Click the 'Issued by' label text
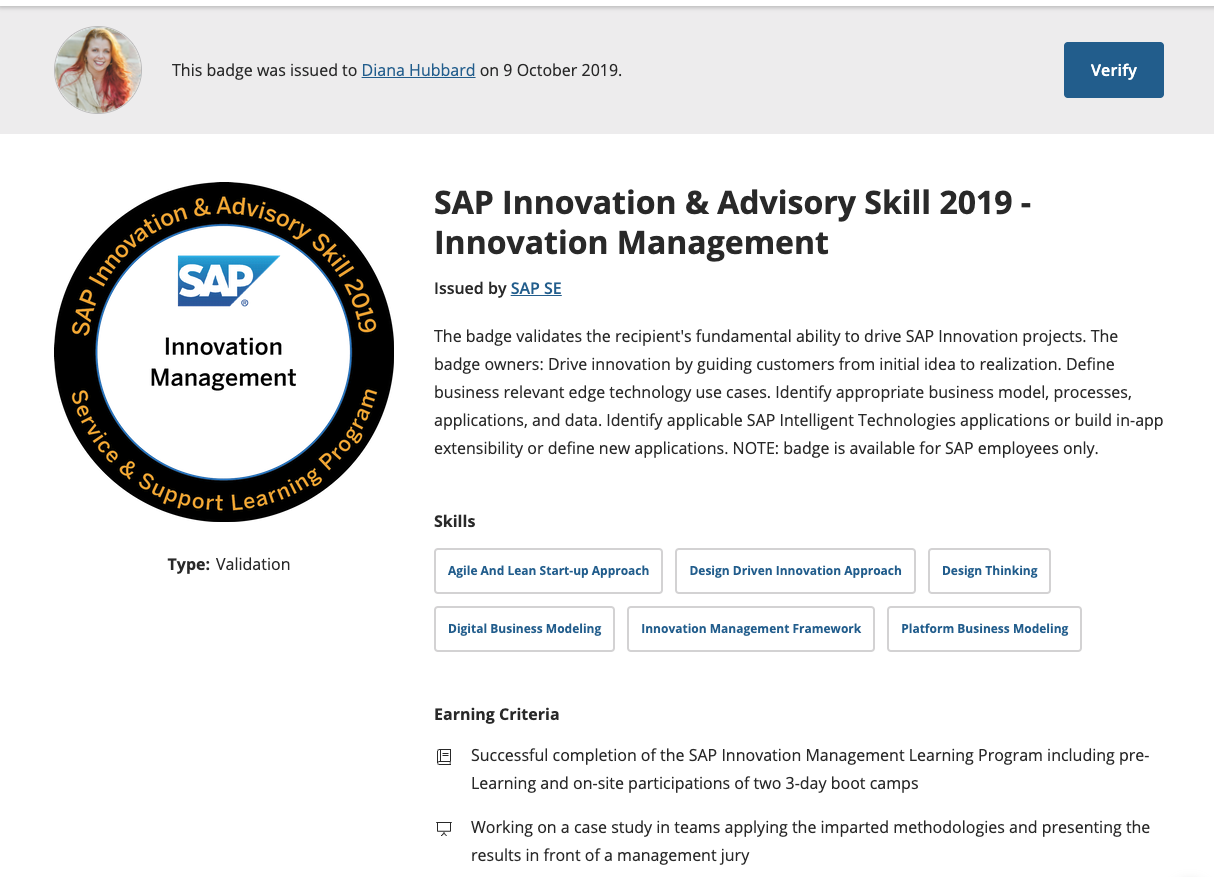Image resolution: width=1214 pixels, height=877 pixels. point(470,288)
